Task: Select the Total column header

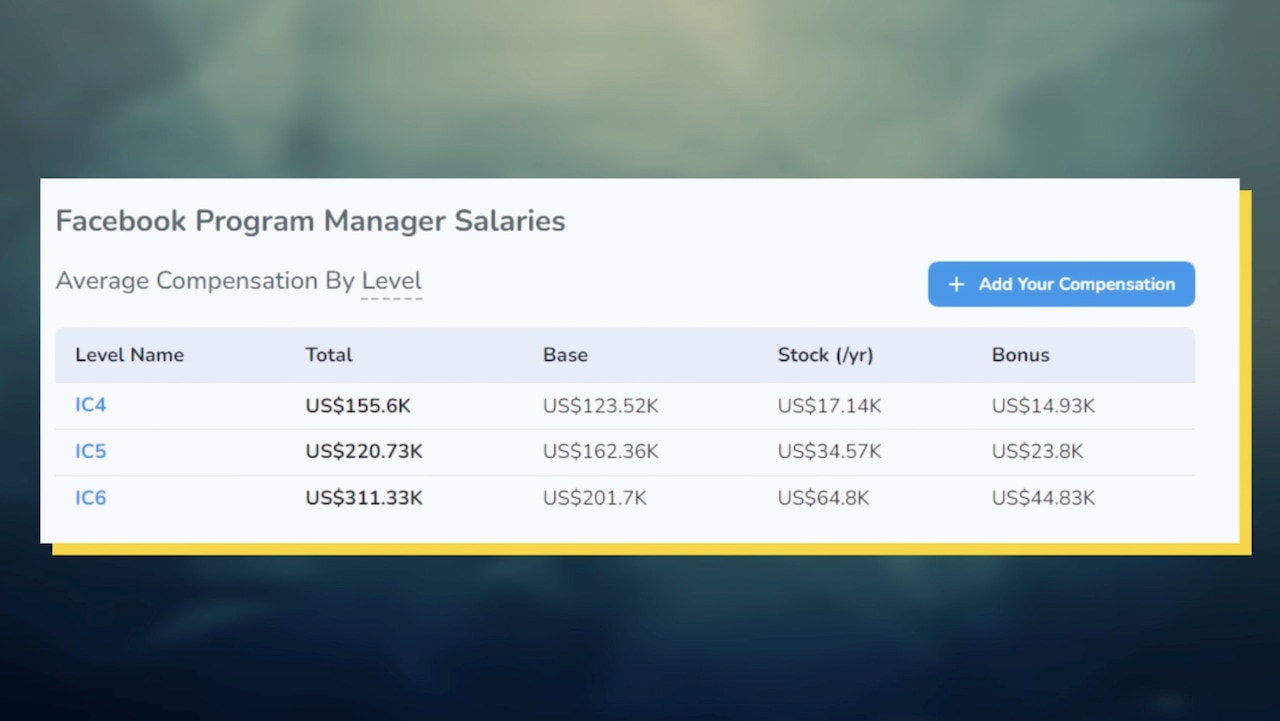Action: [x=329, y=355]
